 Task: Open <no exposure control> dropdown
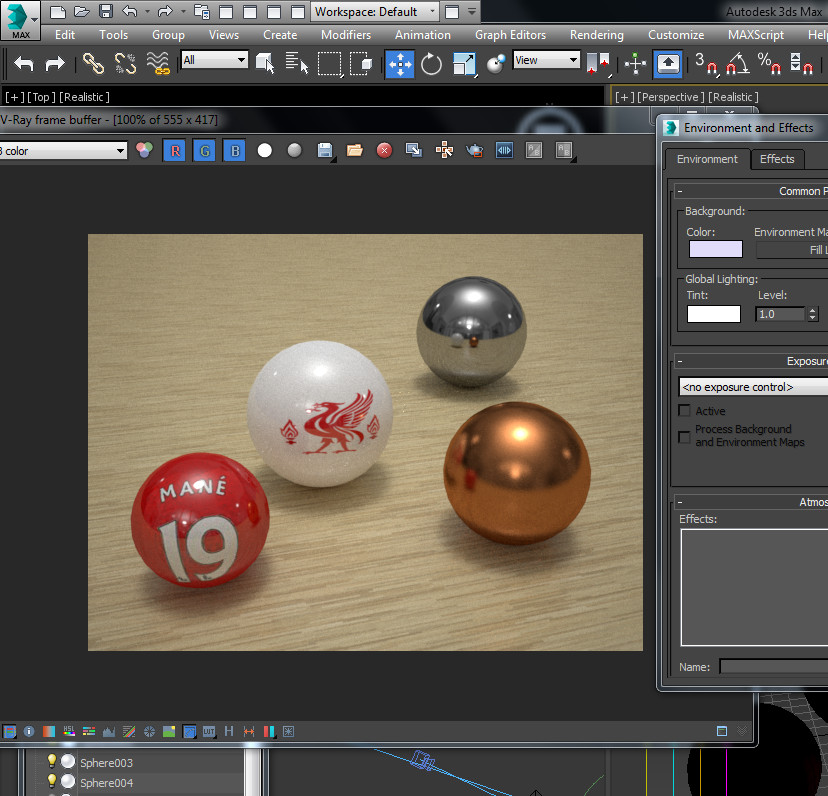tap(754, 387)
